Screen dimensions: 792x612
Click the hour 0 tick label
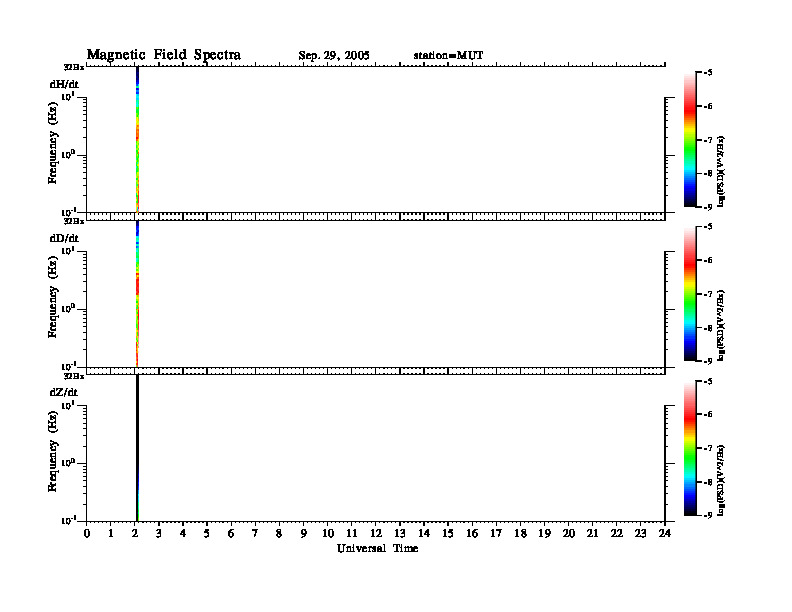pyautogui.click(x=87, y=533)
